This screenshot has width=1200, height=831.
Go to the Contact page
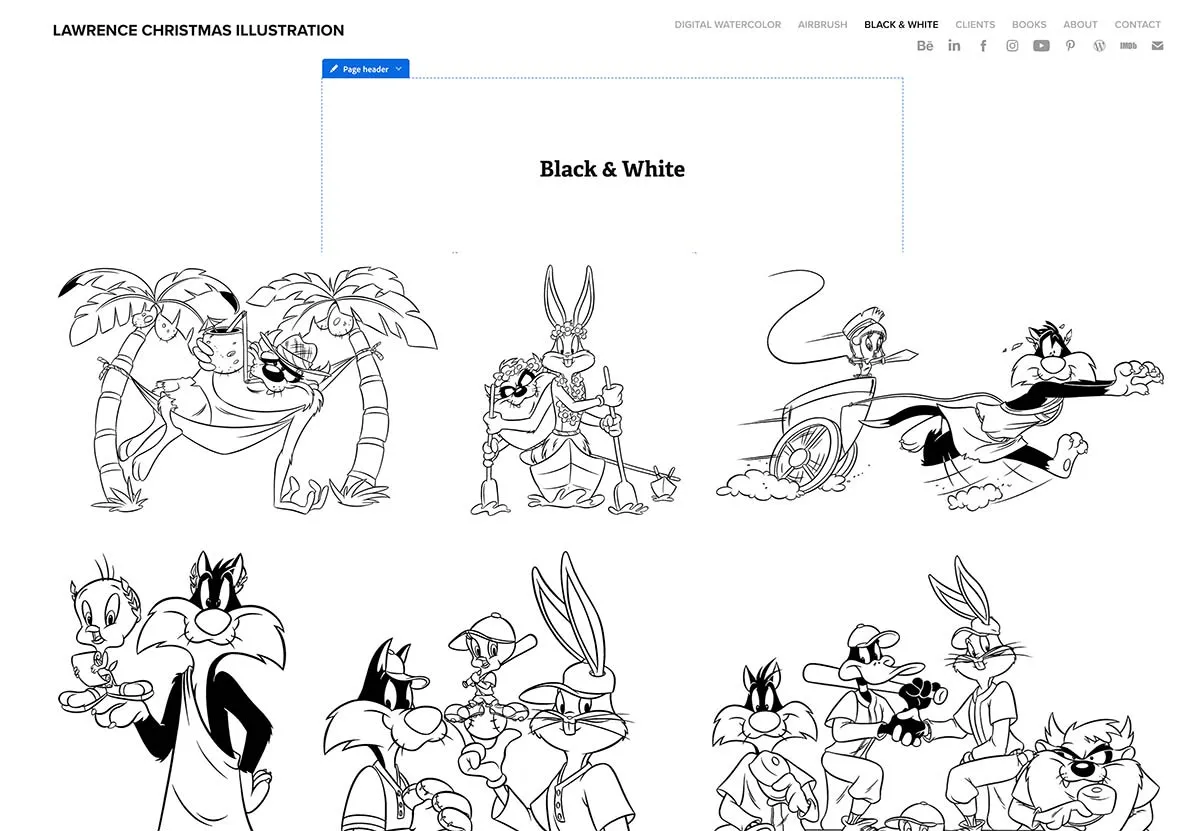pos(1138,24)
